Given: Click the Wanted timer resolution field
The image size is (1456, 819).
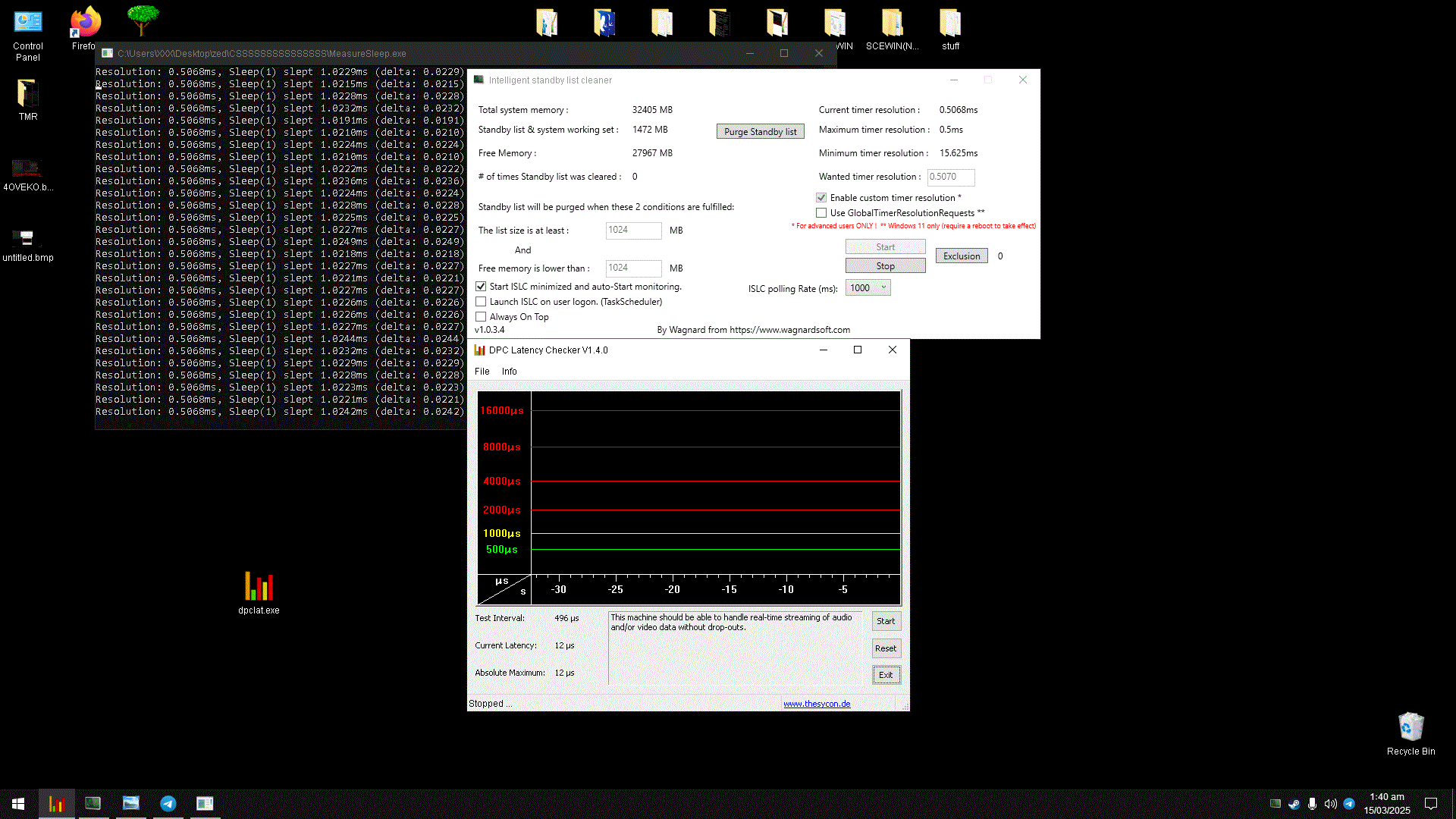Looking at the screenshot, I should click(x=950, y=177).
